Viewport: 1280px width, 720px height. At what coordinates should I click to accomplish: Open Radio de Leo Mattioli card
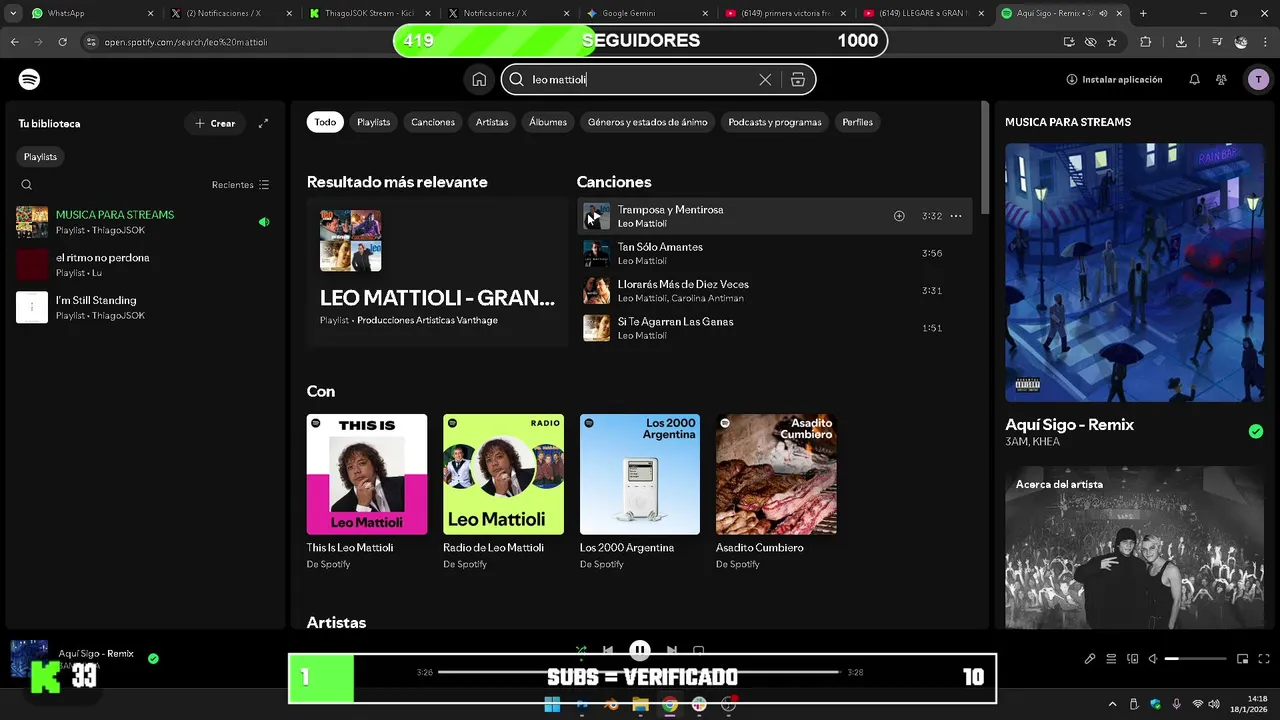click(x=503, y=492)
